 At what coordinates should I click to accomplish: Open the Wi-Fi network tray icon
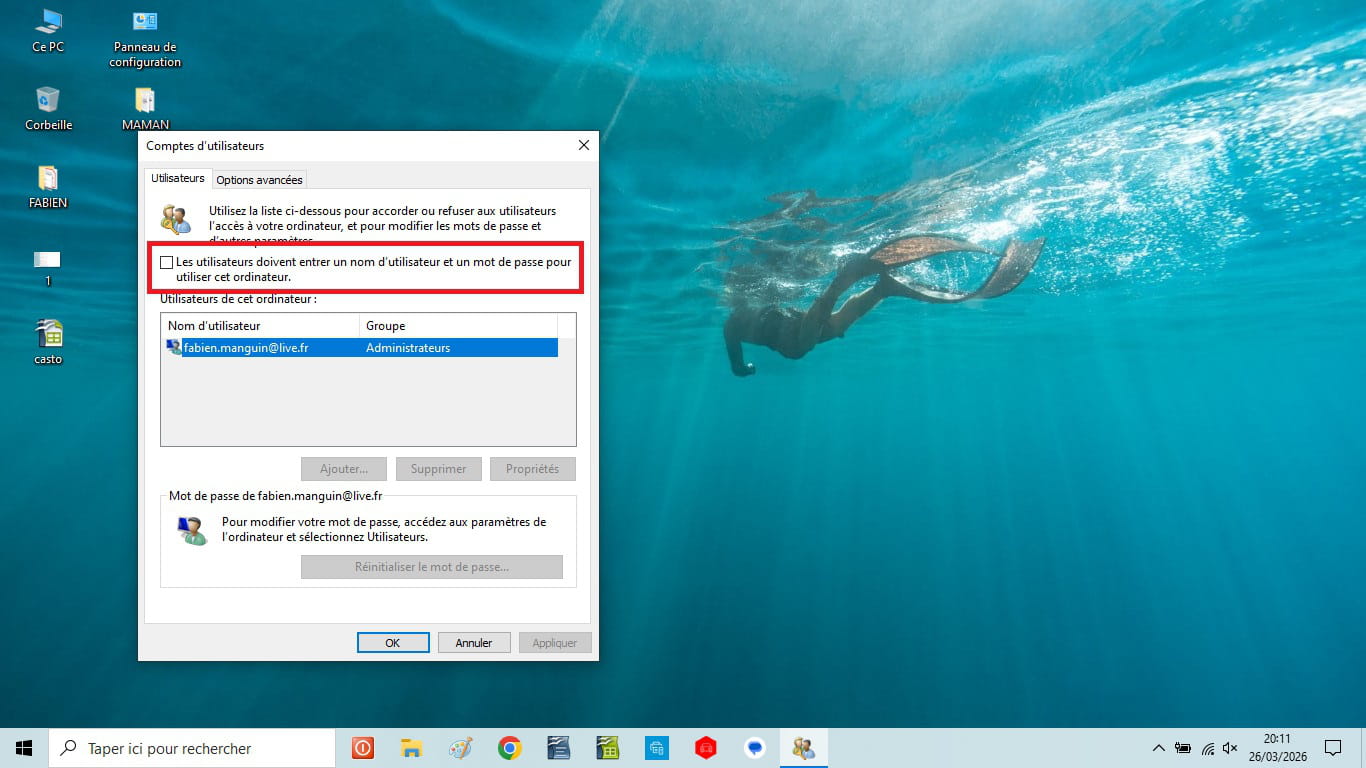(1207, 748)
